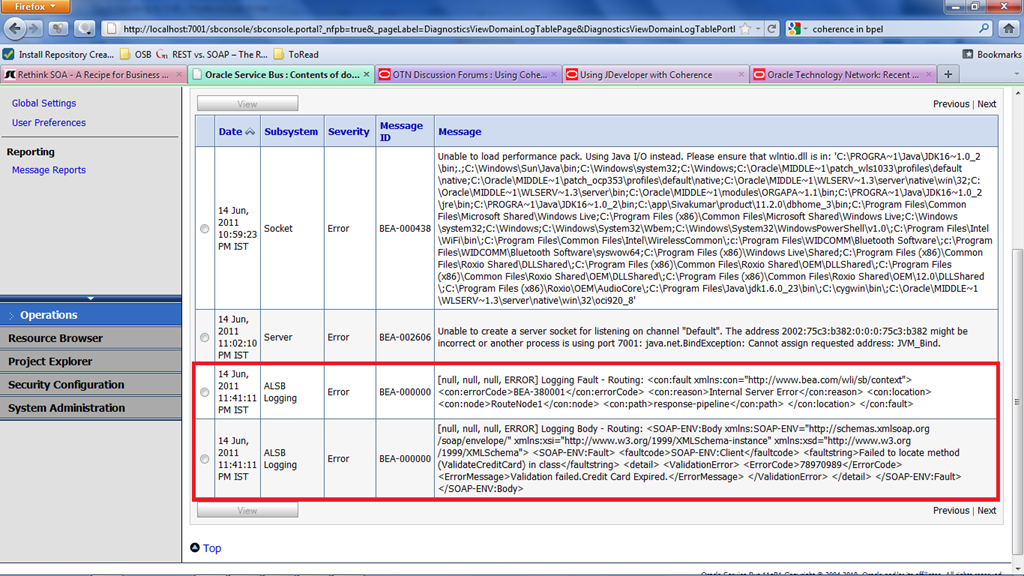Click the browser back arrow button
The height and width of the screenshot is (576, 1024).
point(16,29)
